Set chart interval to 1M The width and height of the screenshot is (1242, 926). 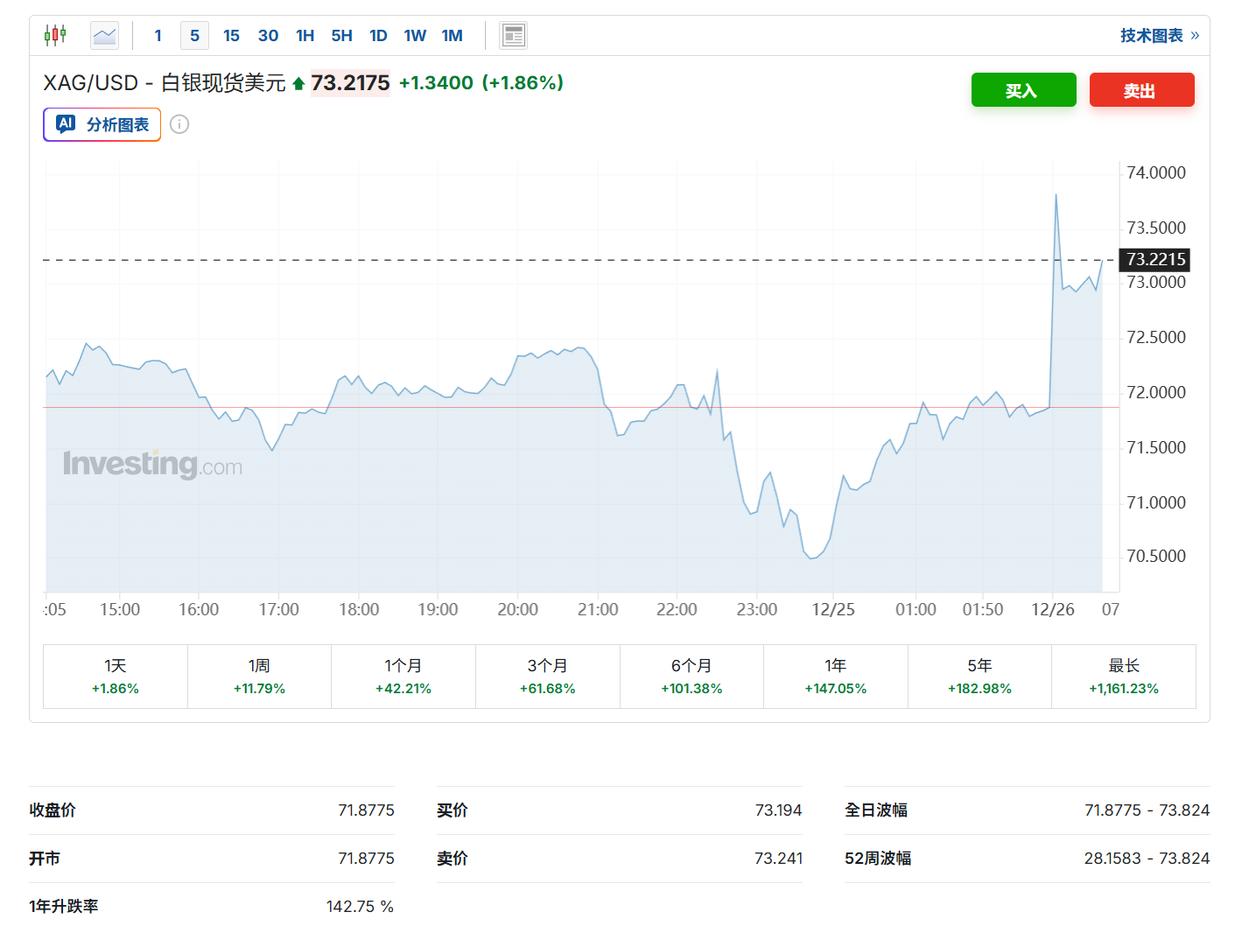452,35
